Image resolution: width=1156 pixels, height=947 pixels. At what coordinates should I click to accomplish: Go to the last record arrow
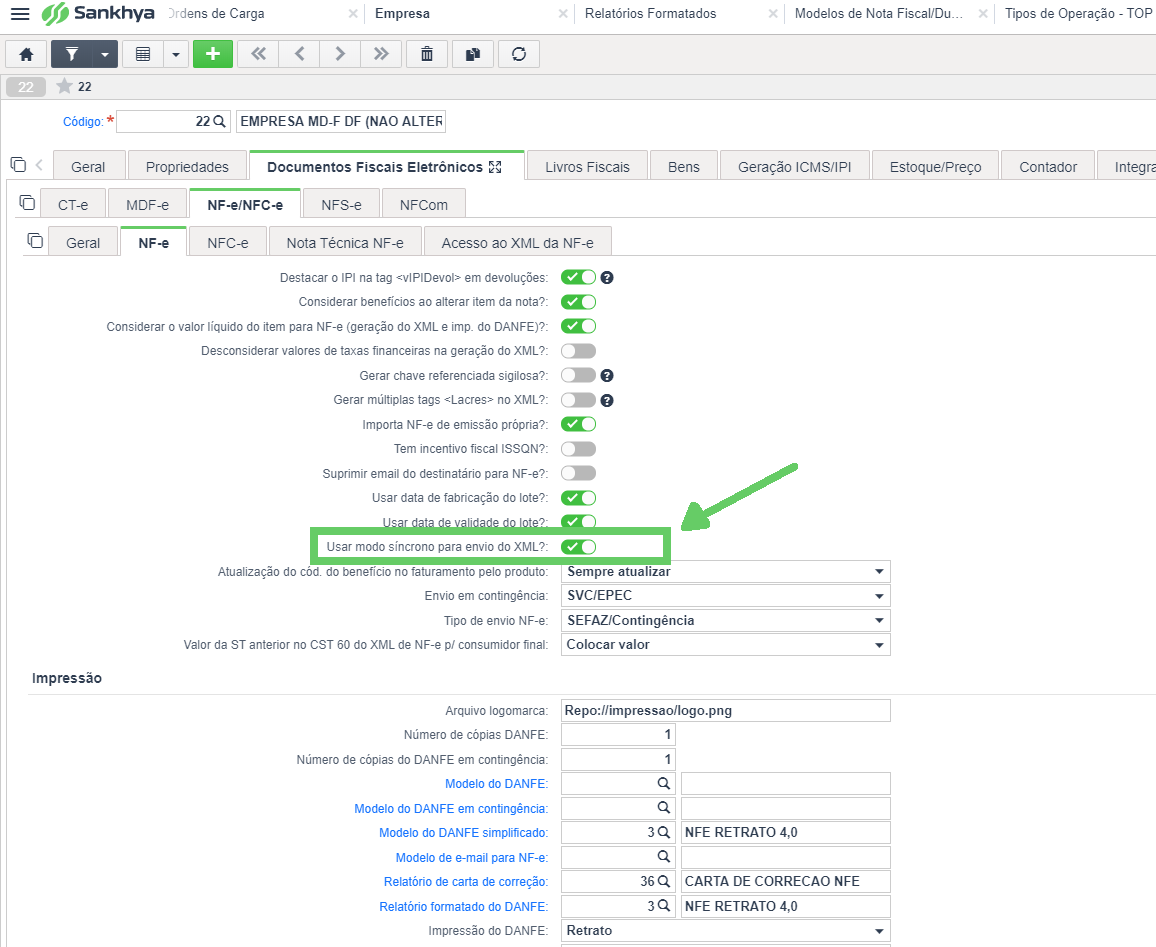pyautogui.click(x=381, y=54)
